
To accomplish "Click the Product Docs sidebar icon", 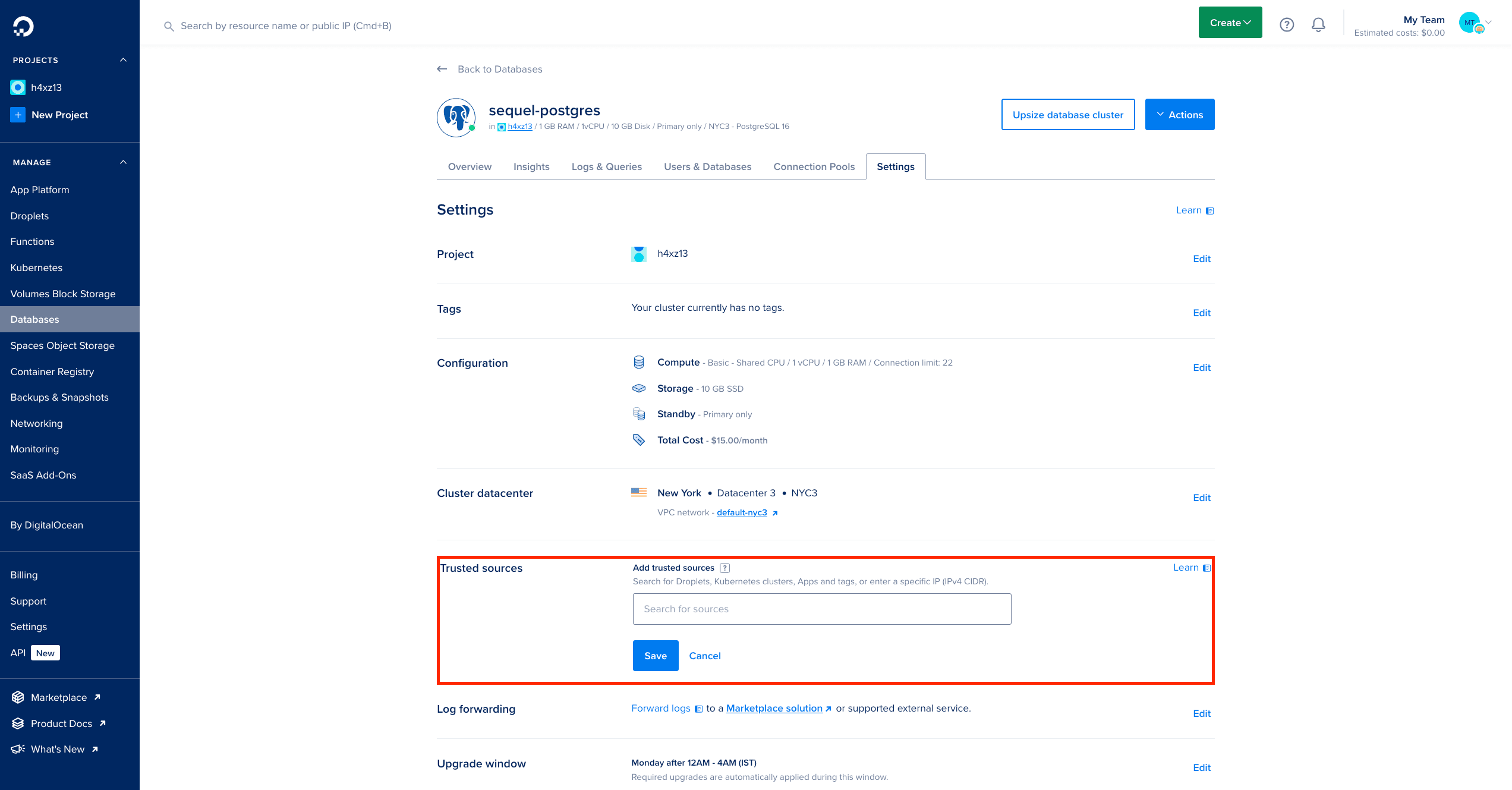I will tap(18, 723).
